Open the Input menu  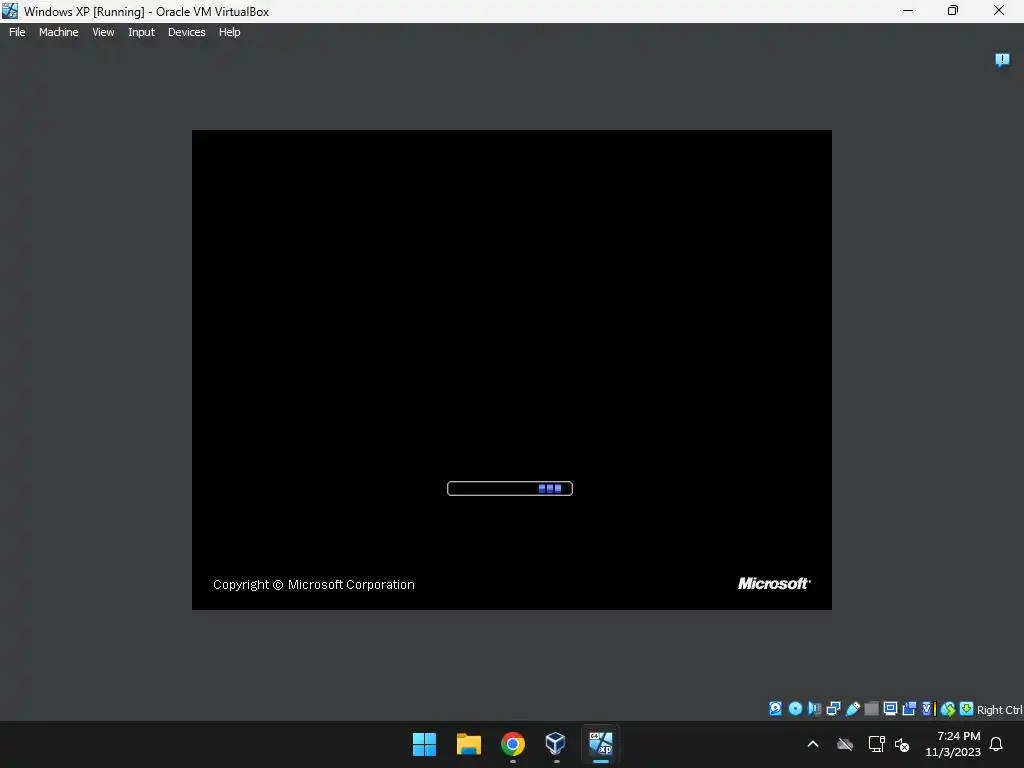(141, 32)
